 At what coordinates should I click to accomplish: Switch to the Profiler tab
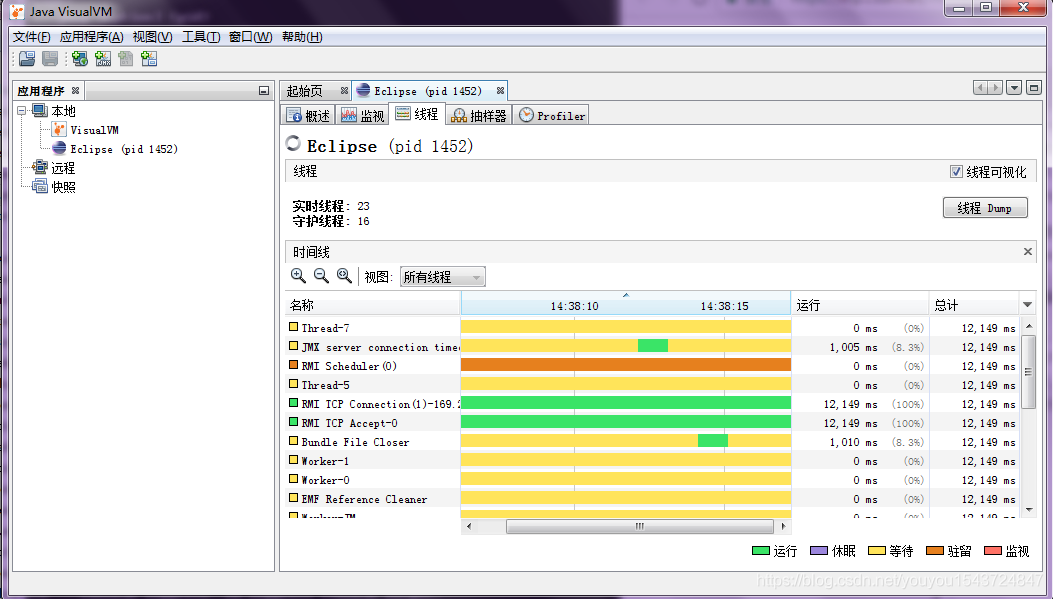pyautogui.click(x=552, y=116)
